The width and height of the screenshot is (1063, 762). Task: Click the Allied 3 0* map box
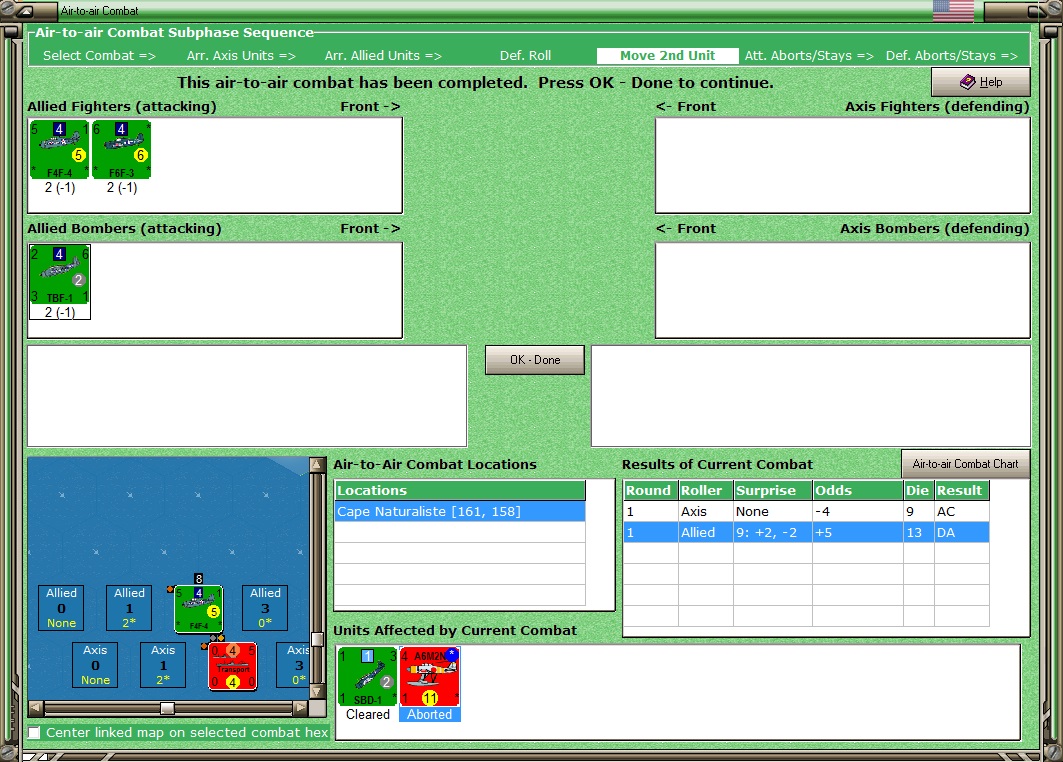(265, 607)
